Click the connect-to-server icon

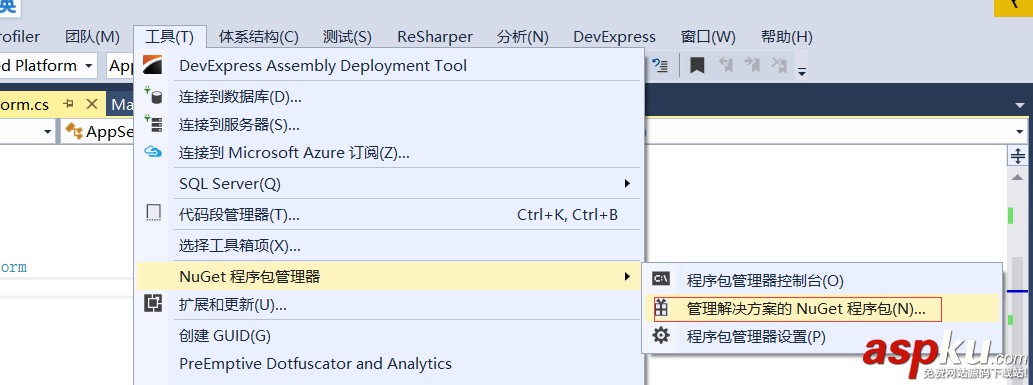click(153, 123)
